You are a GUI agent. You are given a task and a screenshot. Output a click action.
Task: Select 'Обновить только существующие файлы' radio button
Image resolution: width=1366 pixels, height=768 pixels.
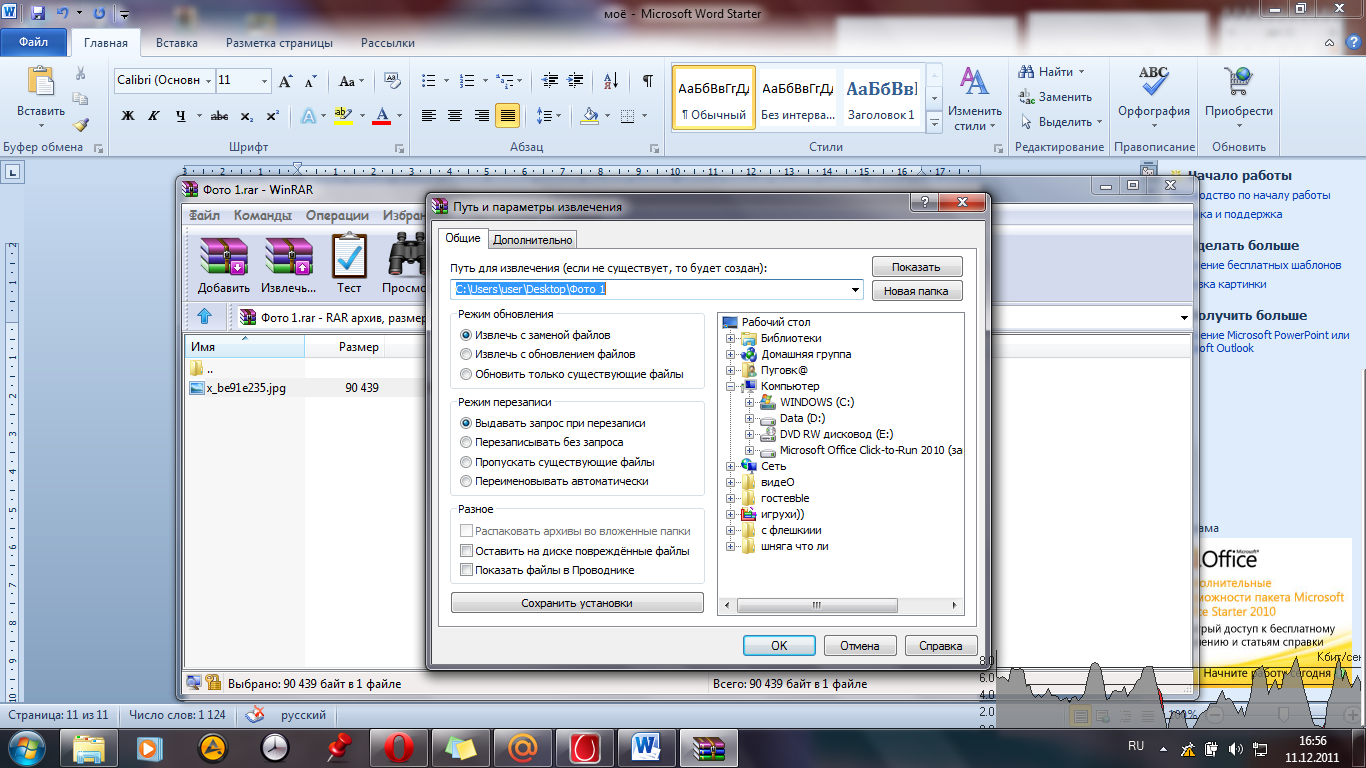coord(466,374)
